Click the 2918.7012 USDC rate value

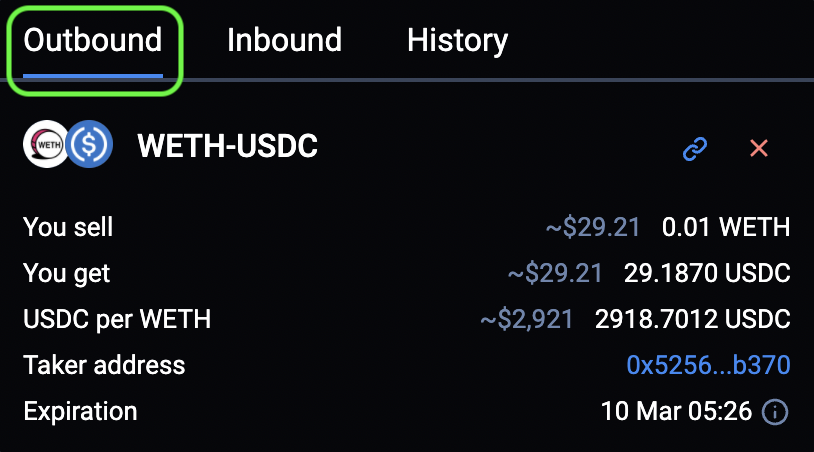click(693, 319)
